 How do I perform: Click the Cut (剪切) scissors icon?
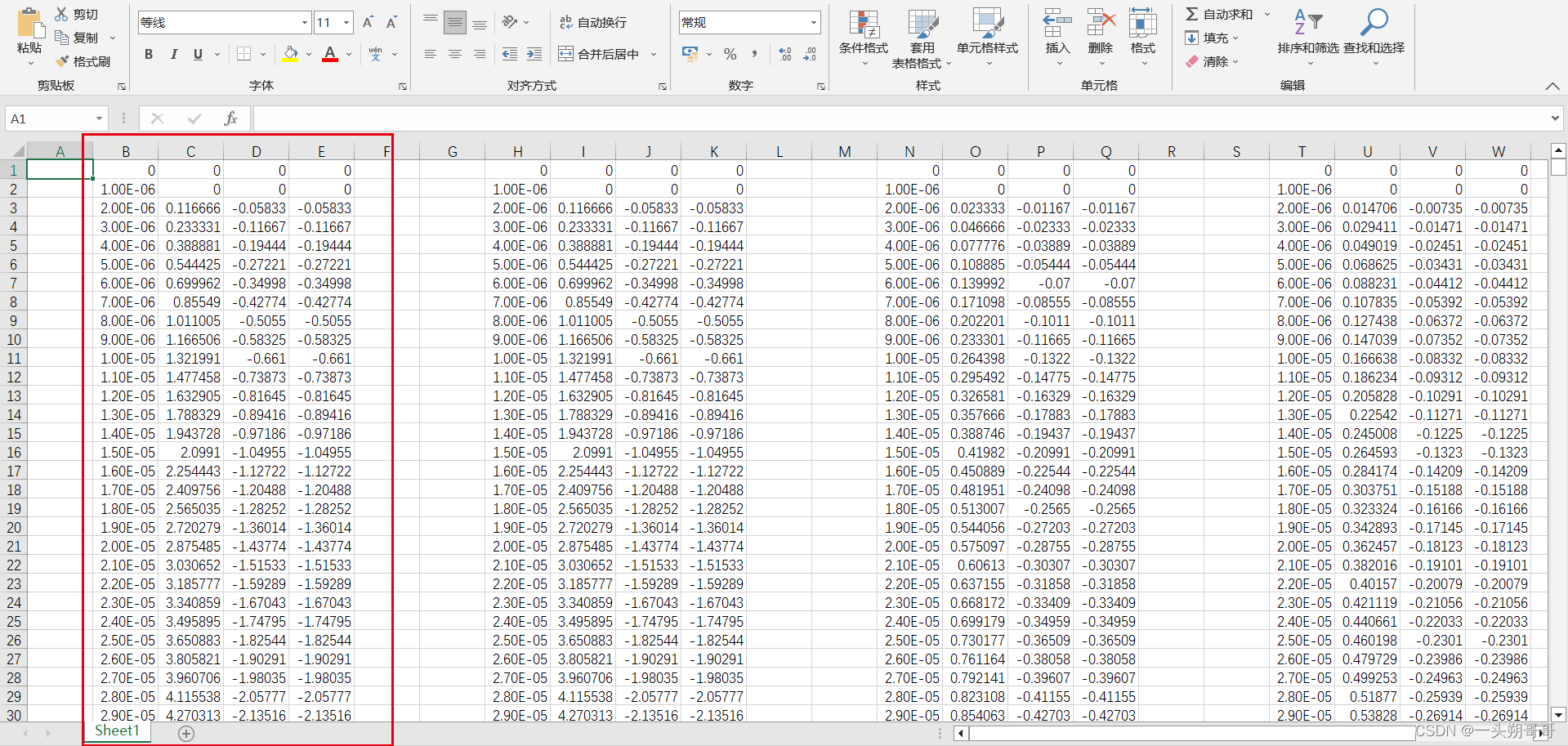(61, 14)
